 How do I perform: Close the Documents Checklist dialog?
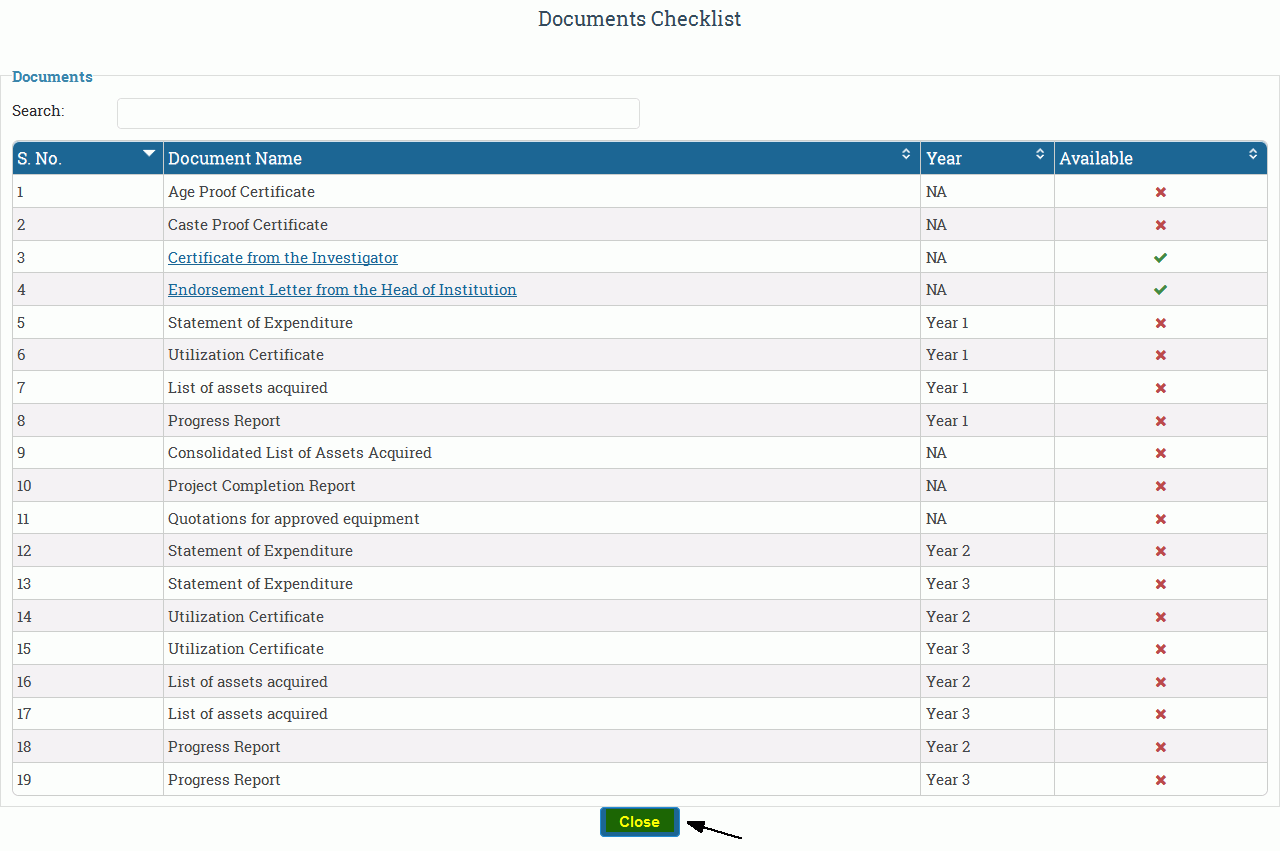(x=640, y=822)
